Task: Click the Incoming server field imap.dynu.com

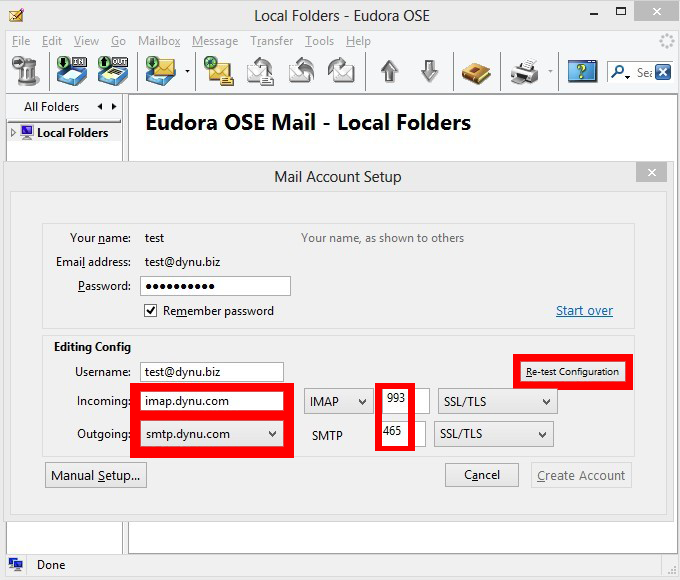Action: pyautogui.click(x=212, y=401)
